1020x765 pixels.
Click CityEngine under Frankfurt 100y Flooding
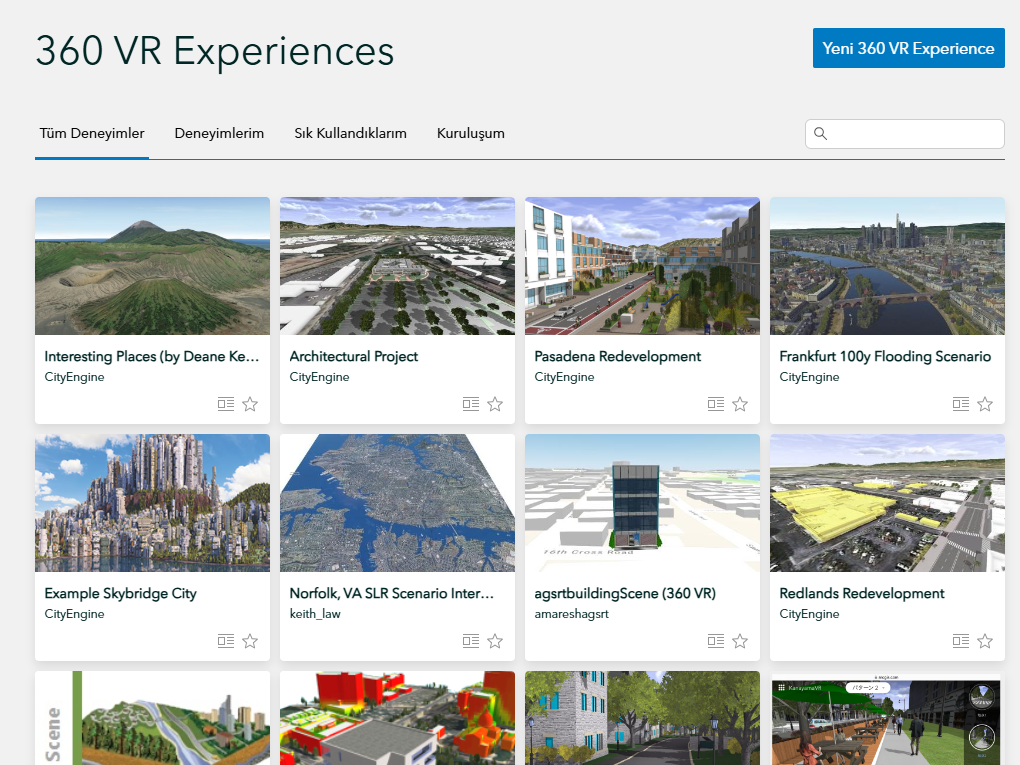[809, 377]
